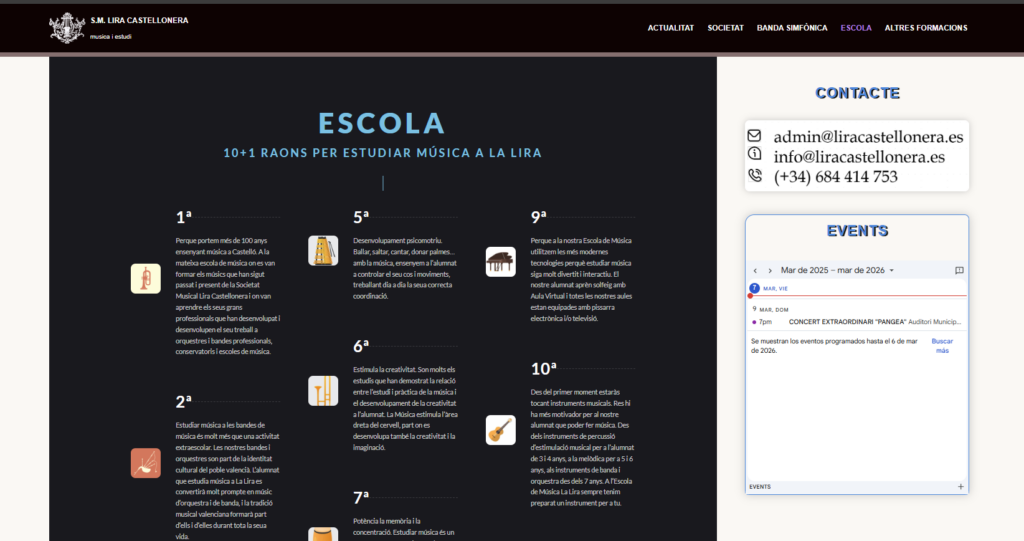Click the S.M. Lira Castellonera site title
Screen dimensions: 1024x541
(139, 20)
